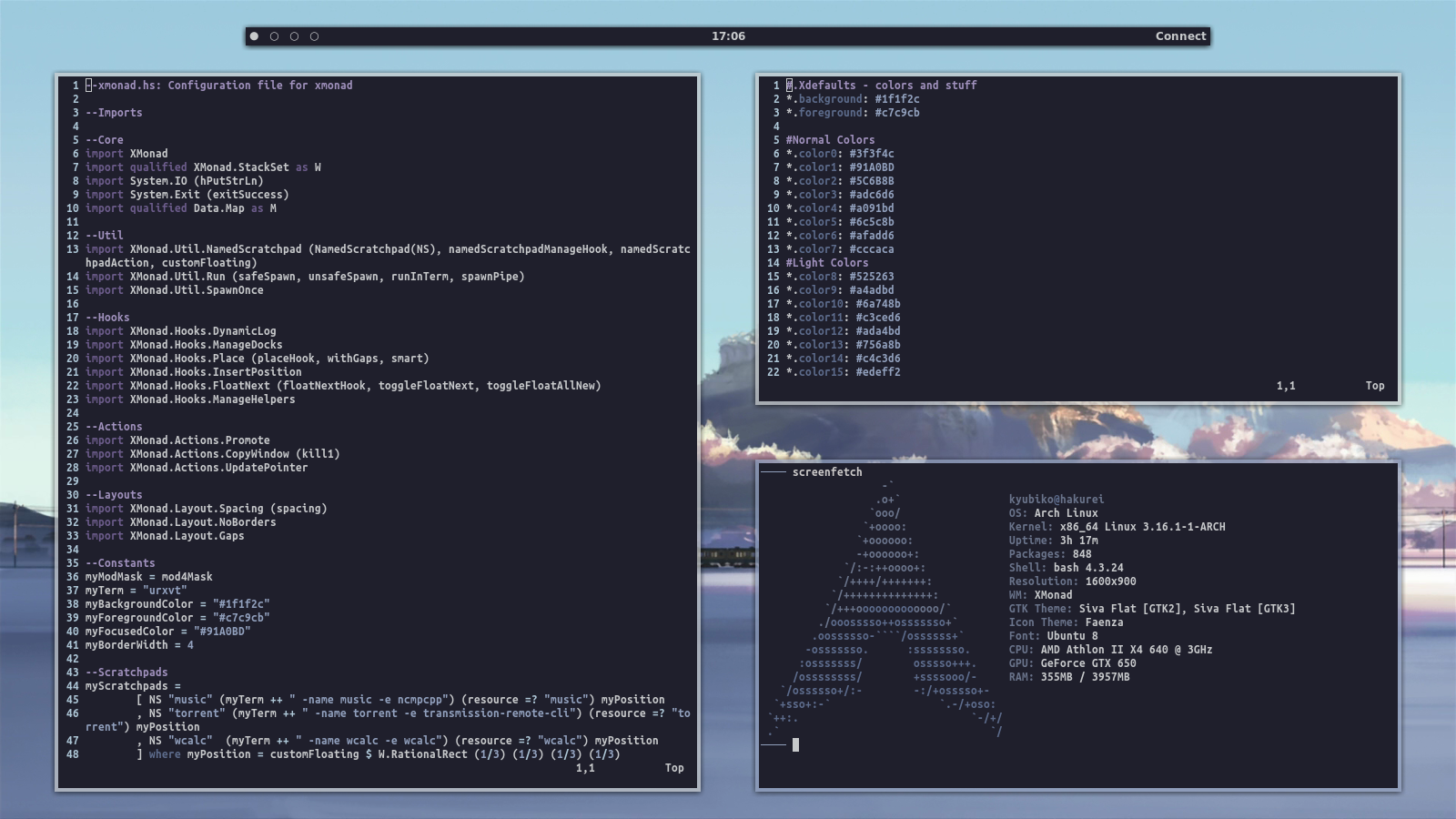Click the XMonad.Actions.Promote import line
The image size is (1456, 819).
177,440
